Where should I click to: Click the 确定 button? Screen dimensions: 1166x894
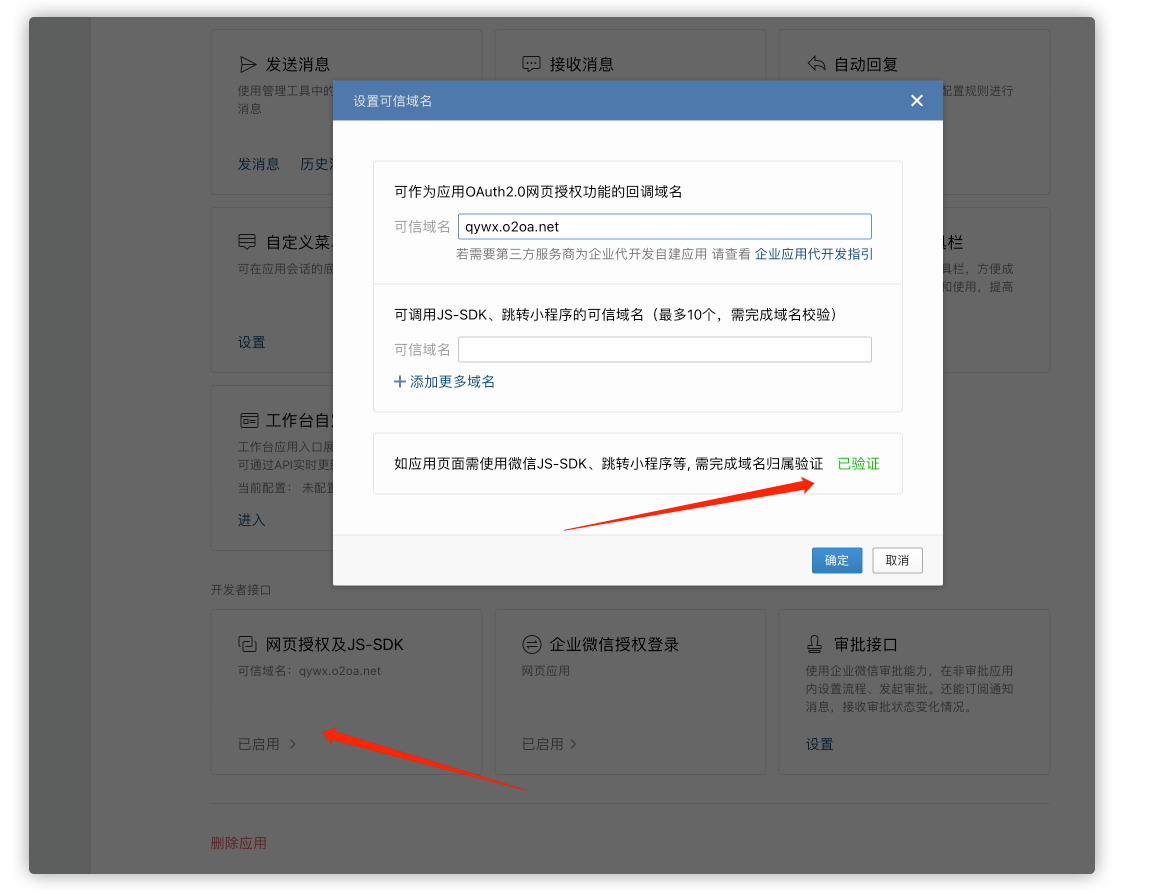click(836, 560)
